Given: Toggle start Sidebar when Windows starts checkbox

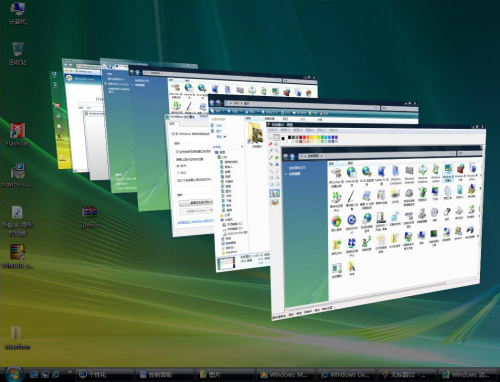Looking at the screenshot, I should [x=173, y=134].
